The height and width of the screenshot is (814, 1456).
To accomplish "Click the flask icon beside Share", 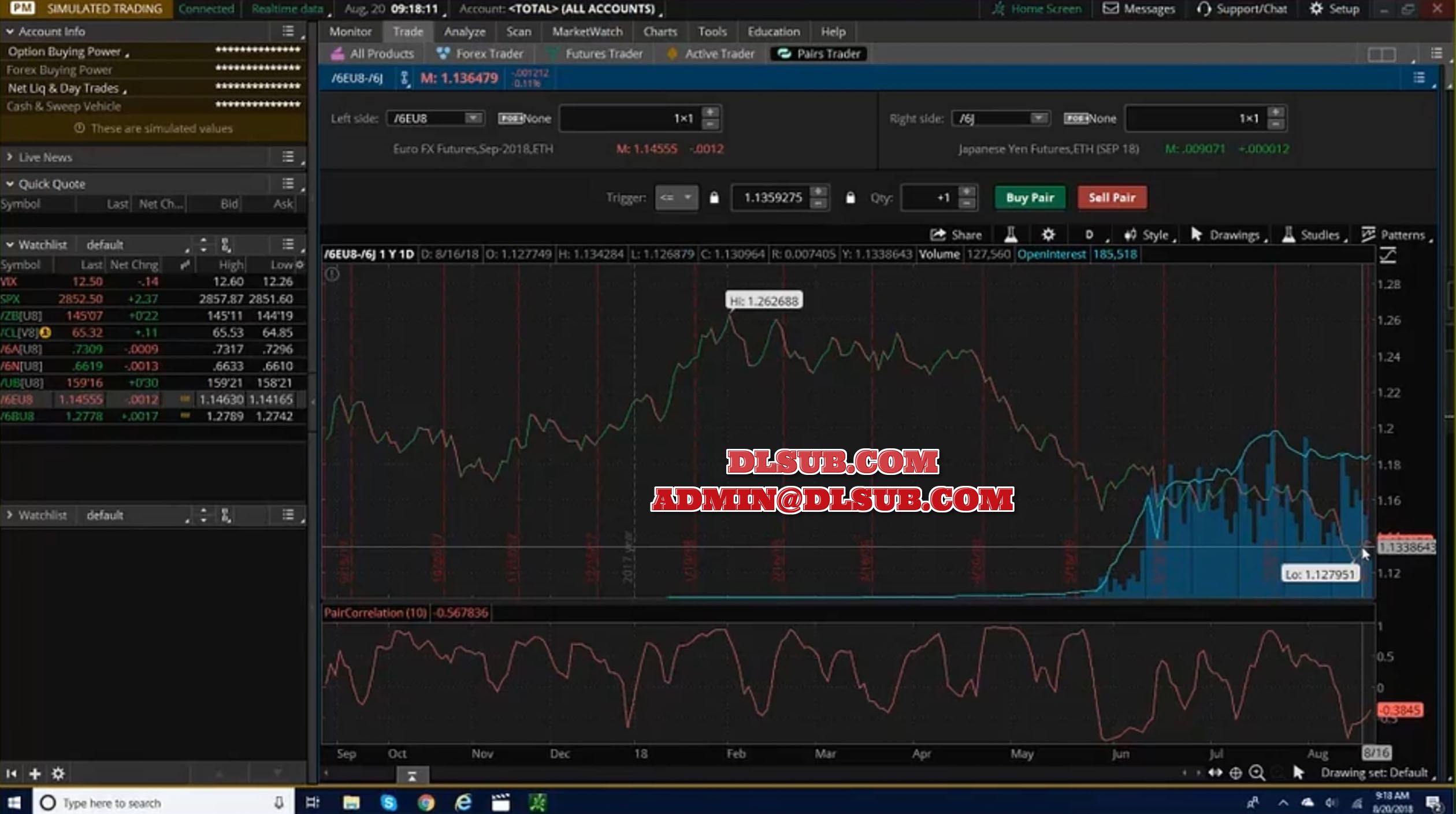I will click(x=1011, y=235).
